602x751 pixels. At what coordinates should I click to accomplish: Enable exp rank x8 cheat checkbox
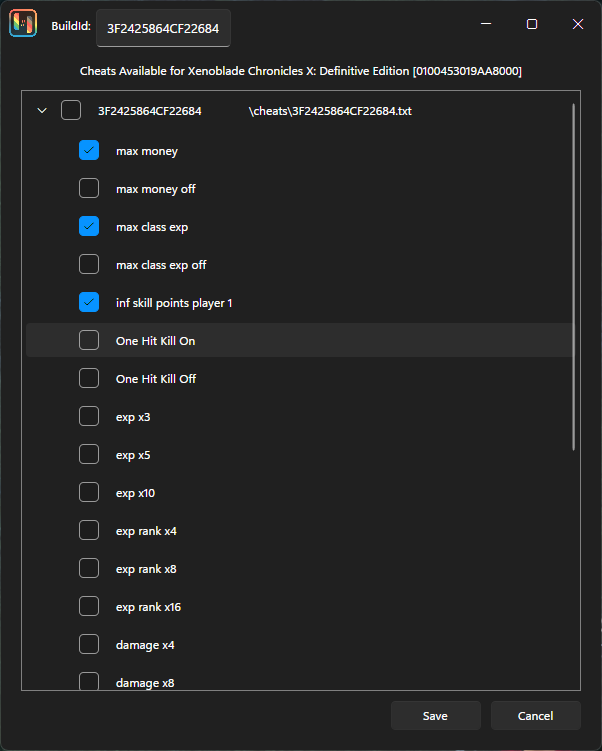[89, 568]
